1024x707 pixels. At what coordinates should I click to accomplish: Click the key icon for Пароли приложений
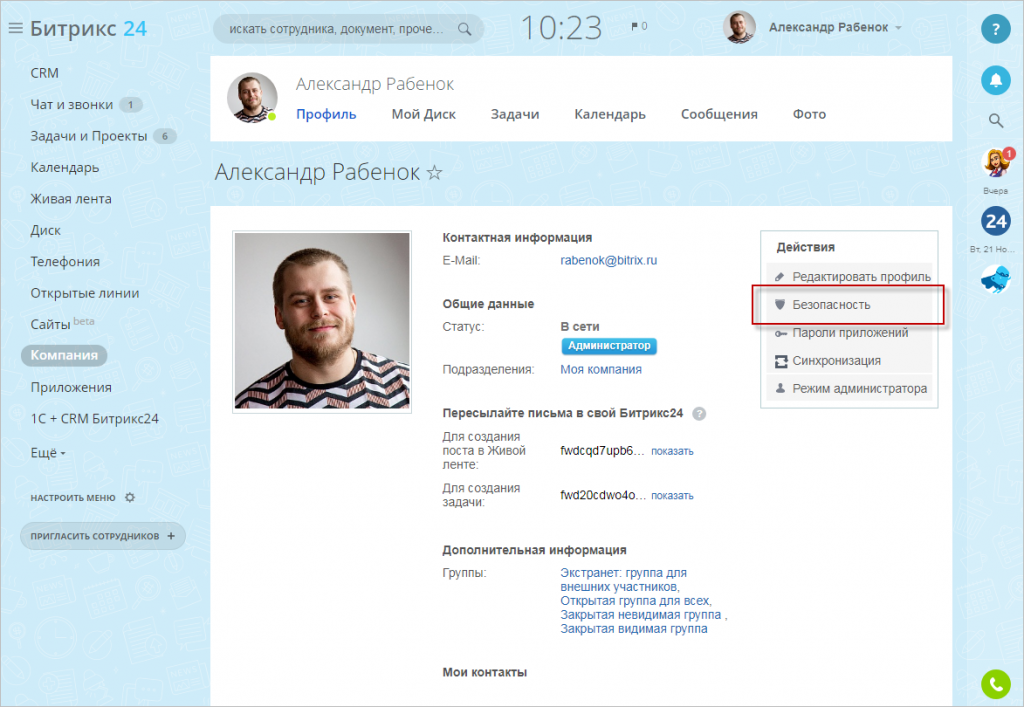click(x=780, y=334)
